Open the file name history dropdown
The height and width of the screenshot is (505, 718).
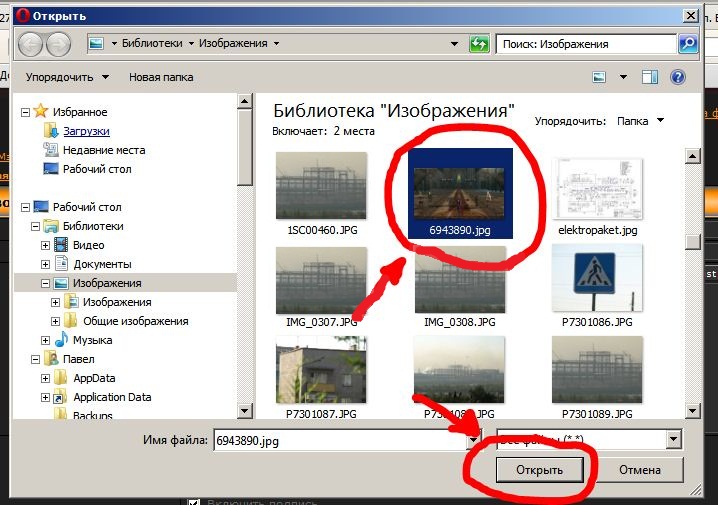tap(474, 440)
